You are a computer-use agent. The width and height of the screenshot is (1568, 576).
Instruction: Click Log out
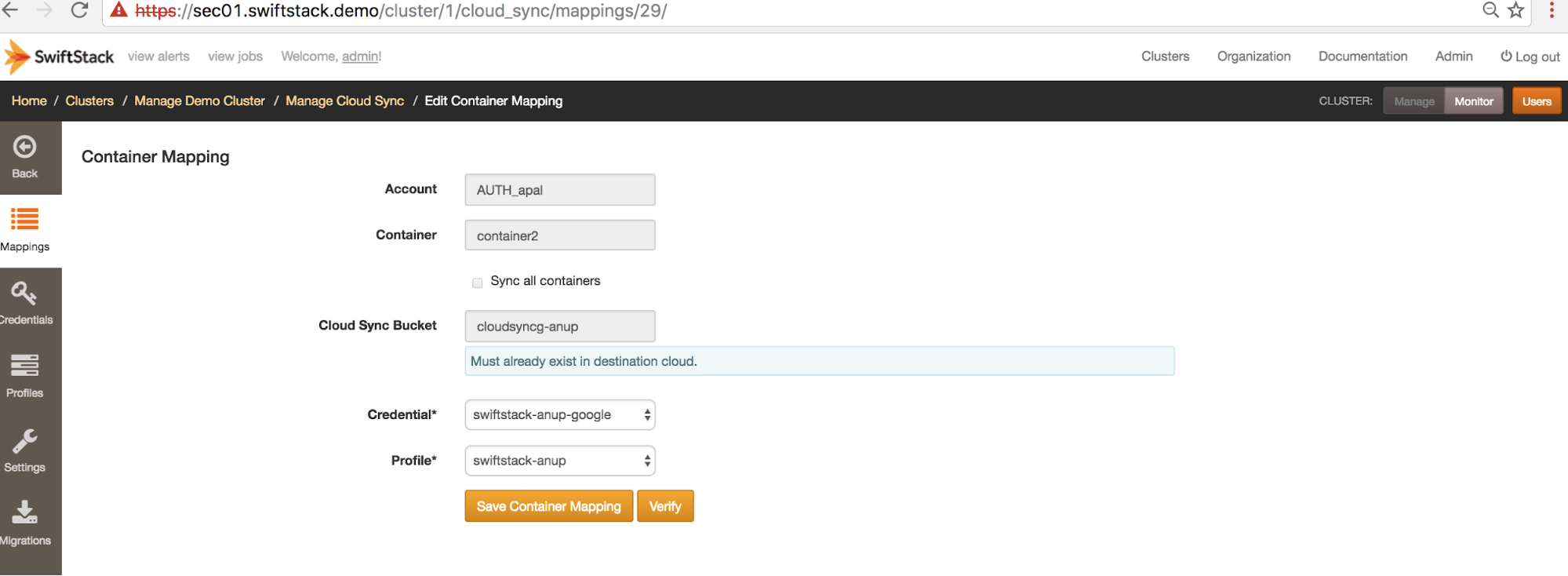click(1530, 57)
